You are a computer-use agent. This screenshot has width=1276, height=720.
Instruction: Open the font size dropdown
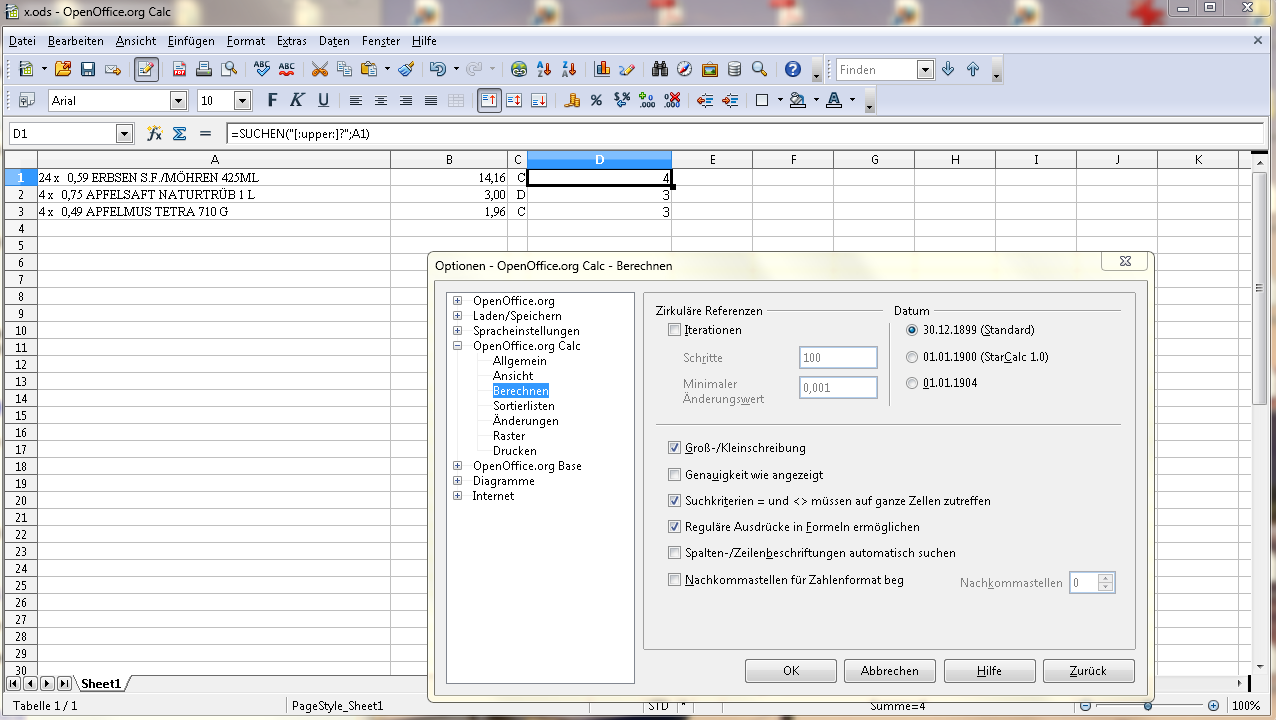(x=242, y=100)
